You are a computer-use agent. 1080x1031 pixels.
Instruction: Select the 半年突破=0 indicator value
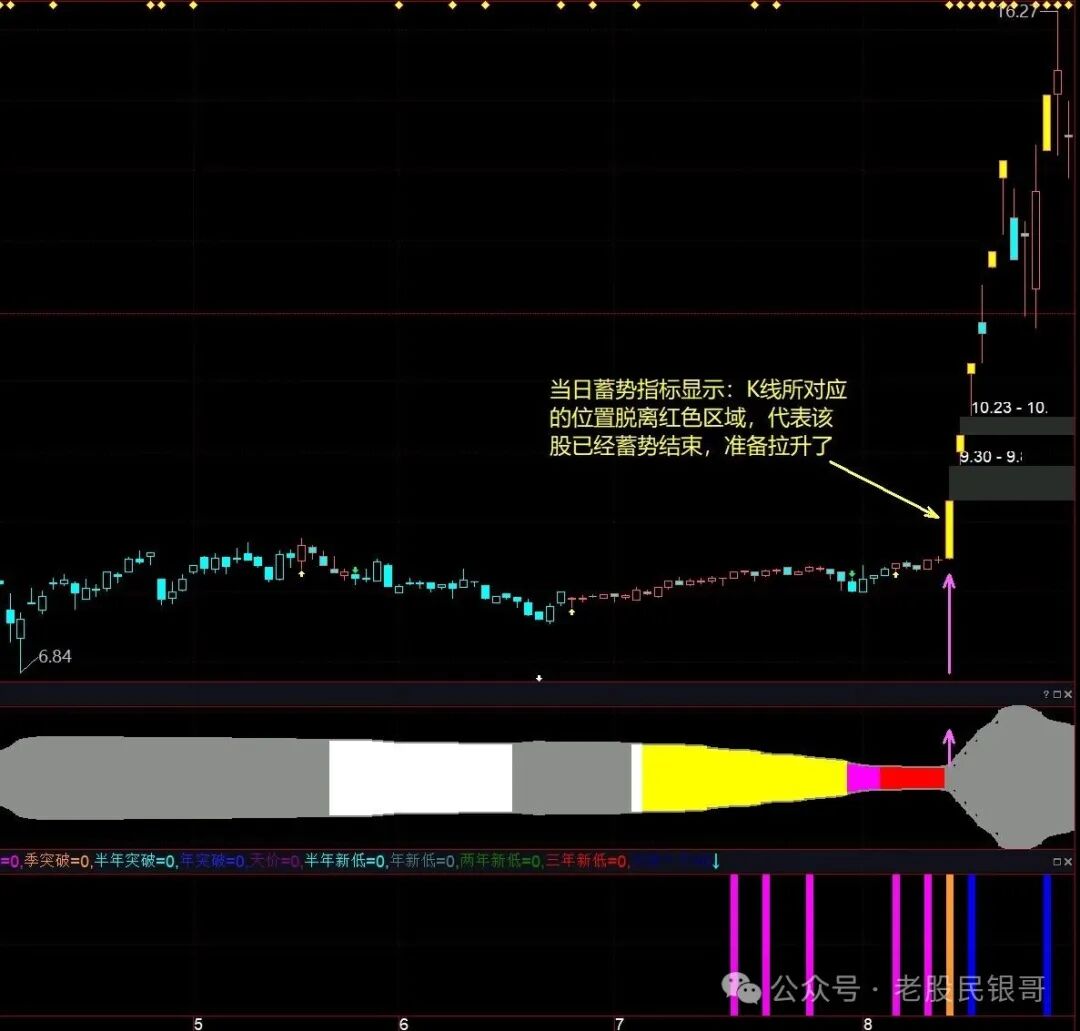[x=135, y=861]
